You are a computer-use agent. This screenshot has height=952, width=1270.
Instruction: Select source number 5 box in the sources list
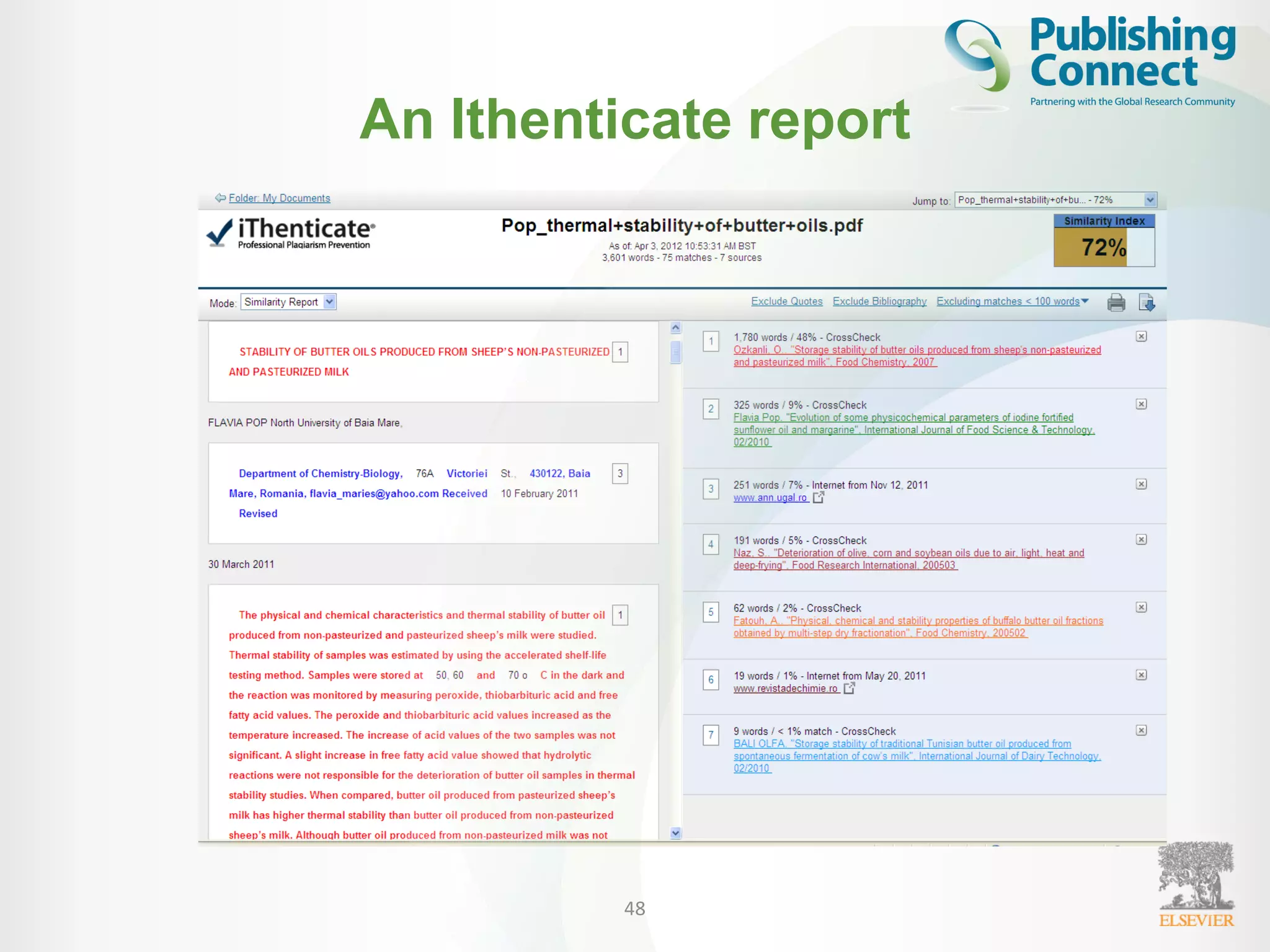[711, 612]
